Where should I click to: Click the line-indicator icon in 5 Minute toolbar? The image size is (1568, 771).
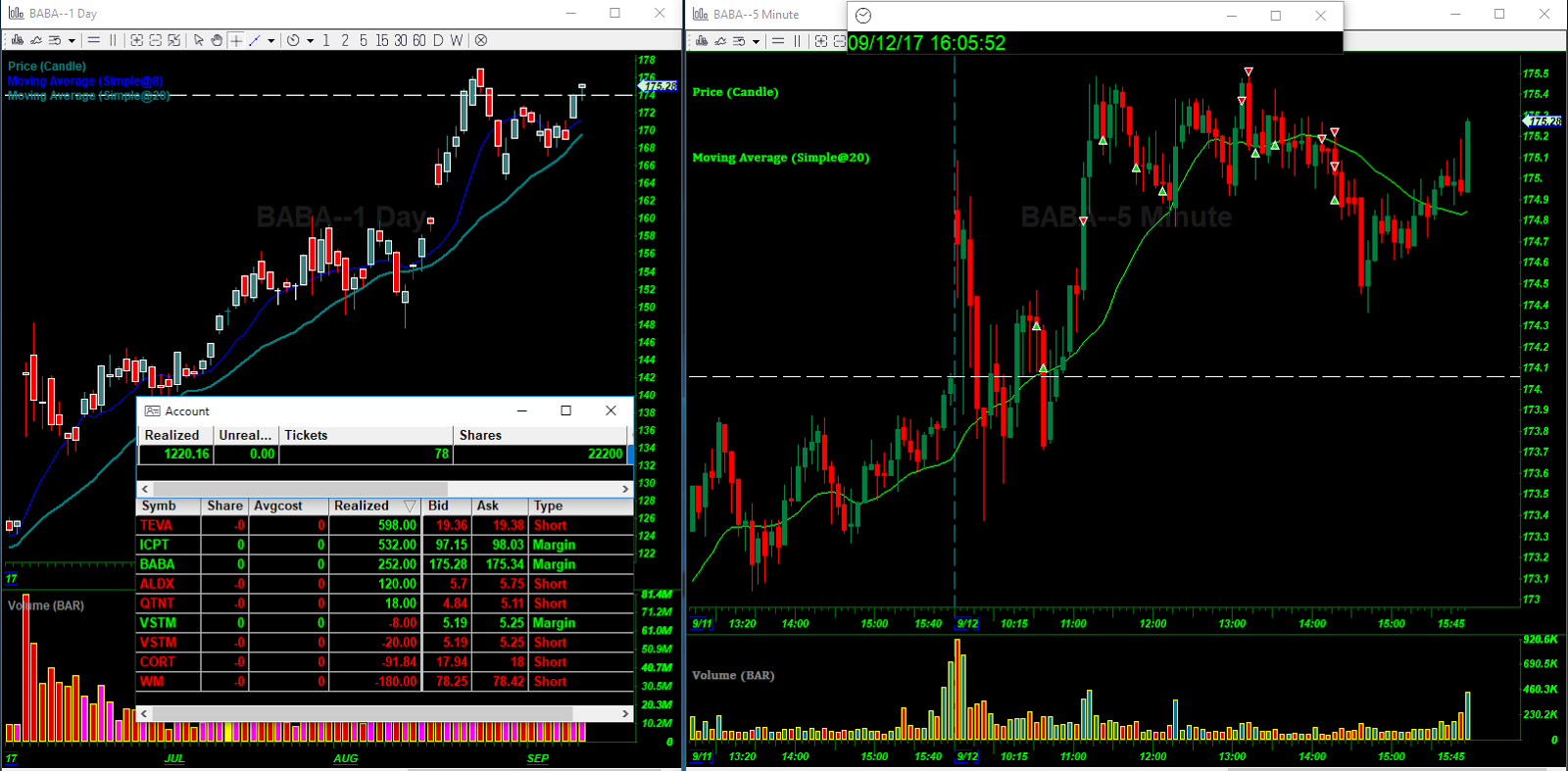point(720,41)
